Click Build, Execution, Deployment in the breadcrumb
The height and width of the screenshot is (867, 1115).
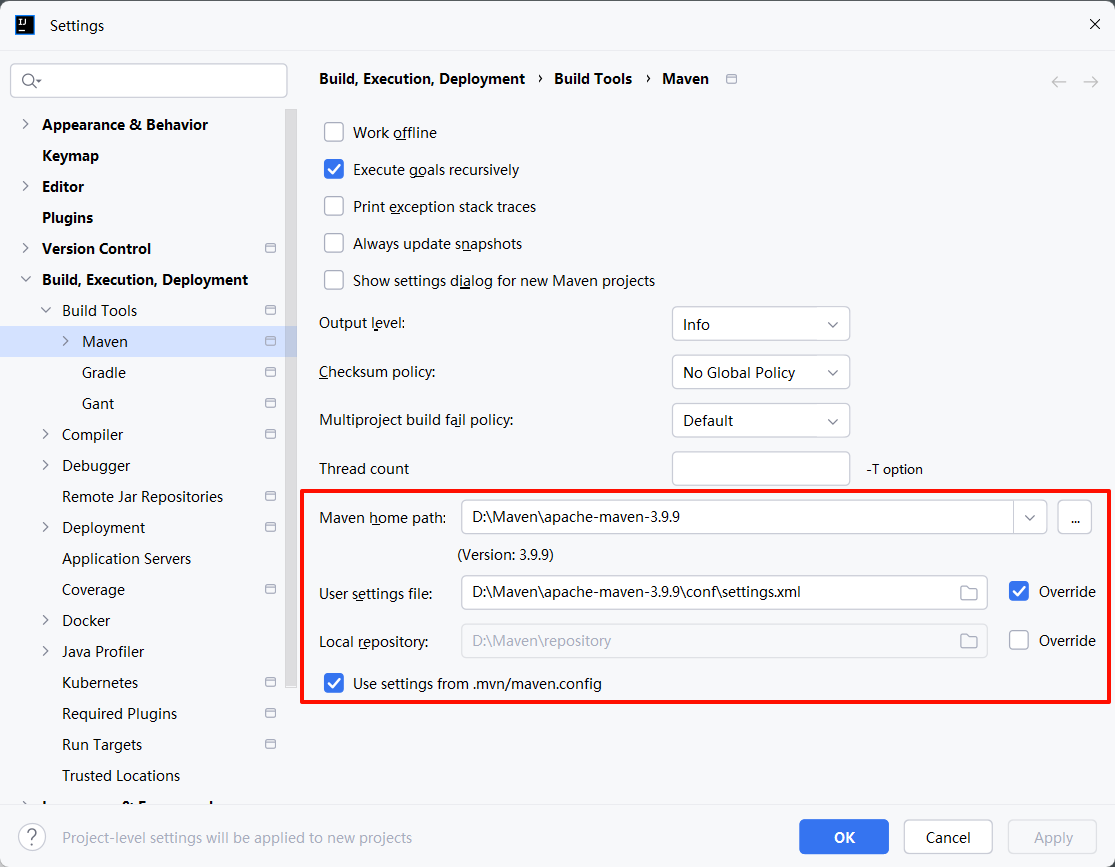pyautogui.click(x=422, y=79)
